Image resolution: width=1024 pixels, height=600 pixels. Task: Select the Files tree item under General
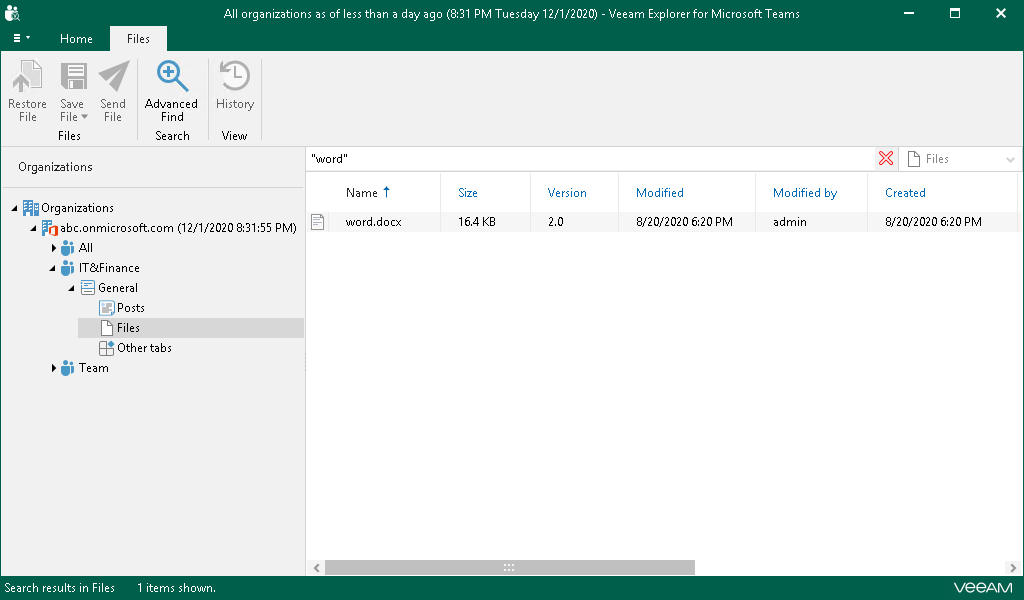(x=191, y=328)
